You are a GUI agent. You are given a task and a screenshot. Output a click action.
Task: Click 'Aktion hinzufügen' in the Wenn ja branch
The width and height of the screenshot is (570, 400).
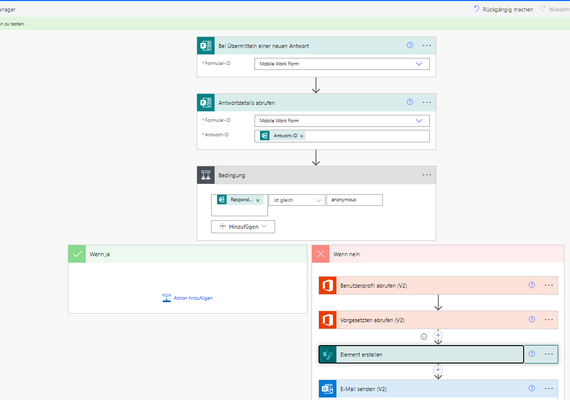[188, 298]
